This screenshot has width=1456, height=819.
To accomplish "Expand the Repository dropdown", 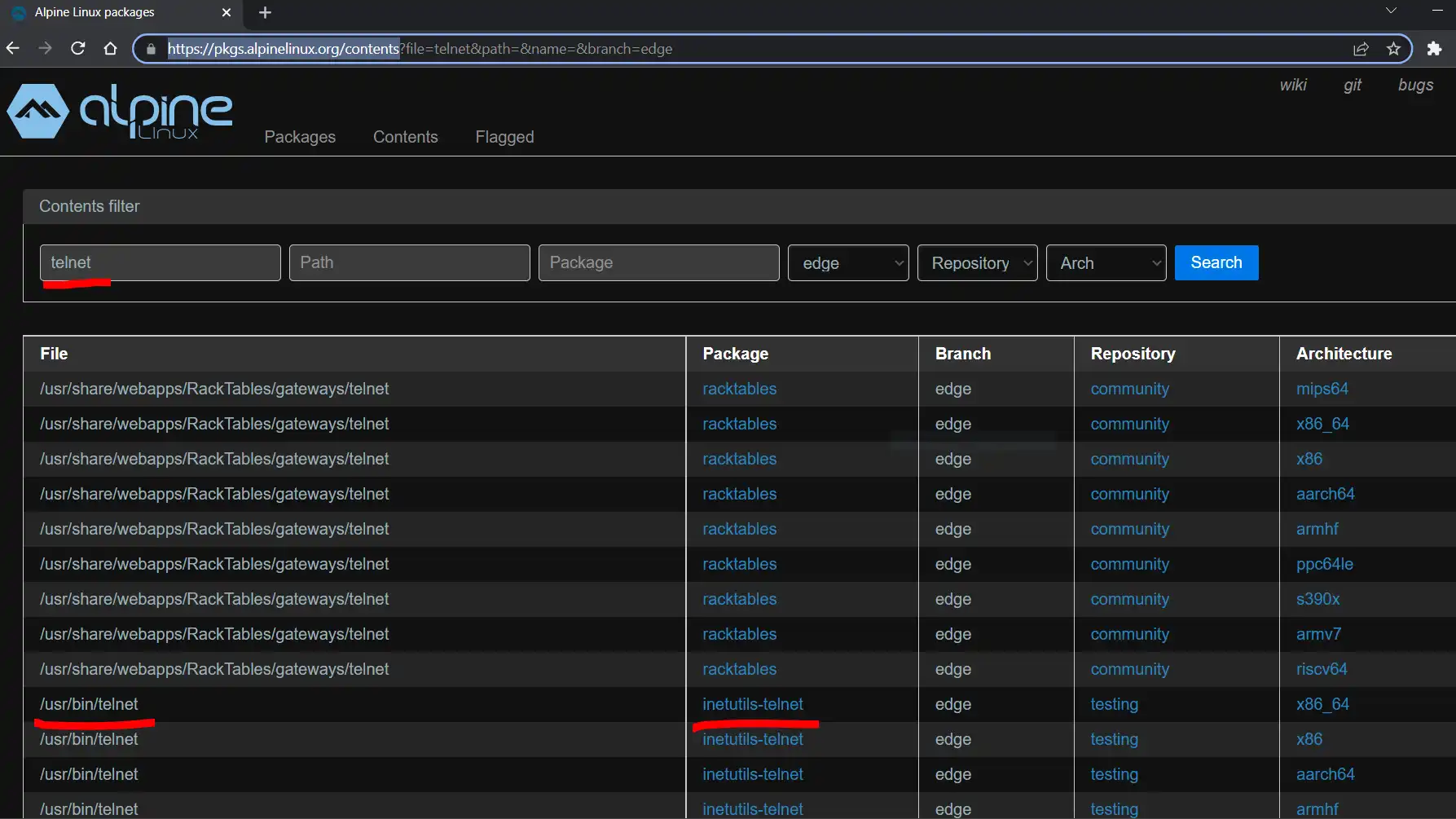I will pyautogui.click(x=978, y=263).
